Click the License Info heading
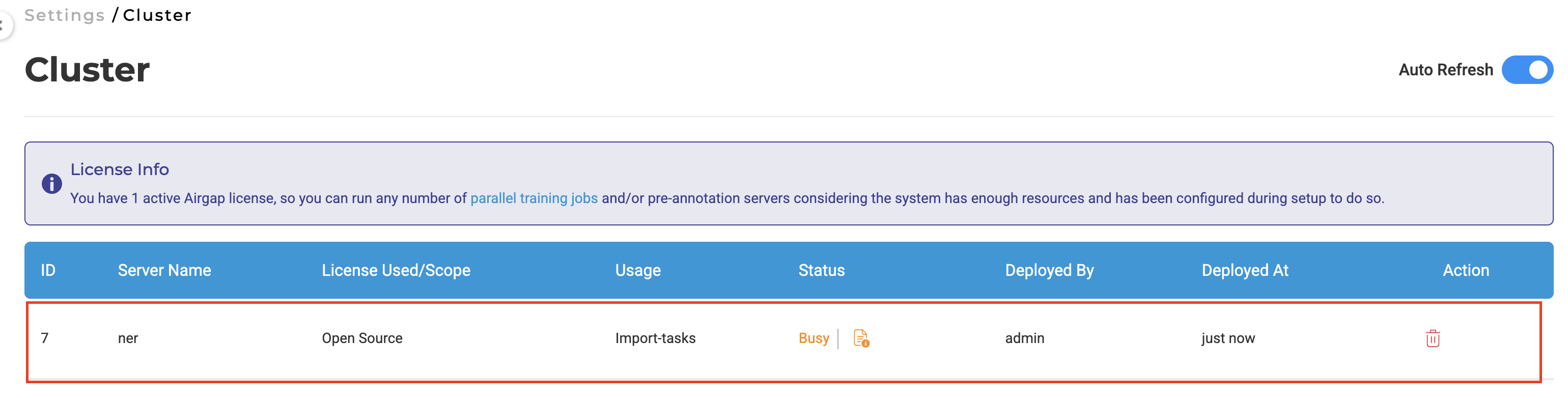The image size is (1568, 398). [x=120, y=169]
